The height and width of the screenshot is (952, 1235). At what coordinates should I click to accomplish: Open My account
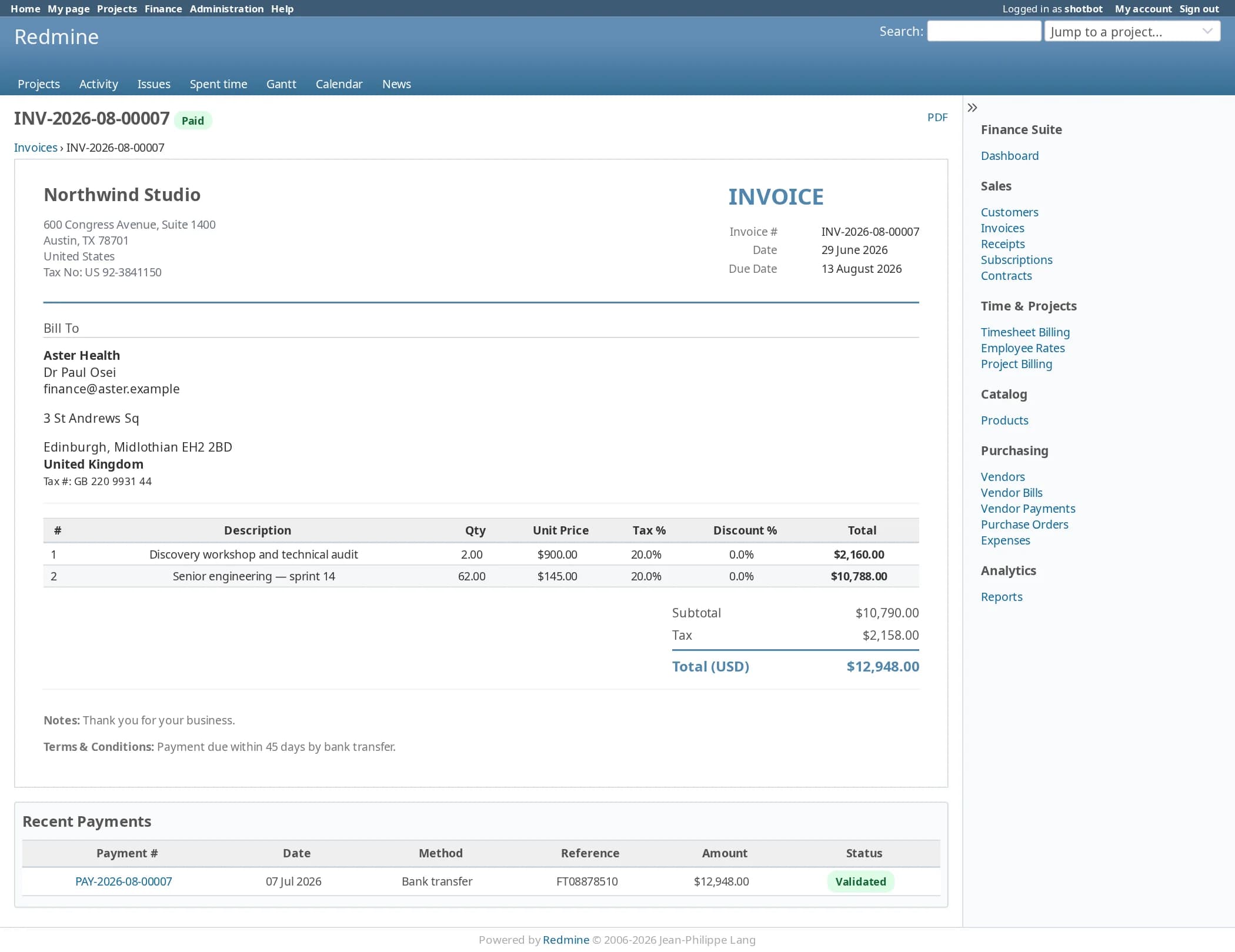point(1143,9)
